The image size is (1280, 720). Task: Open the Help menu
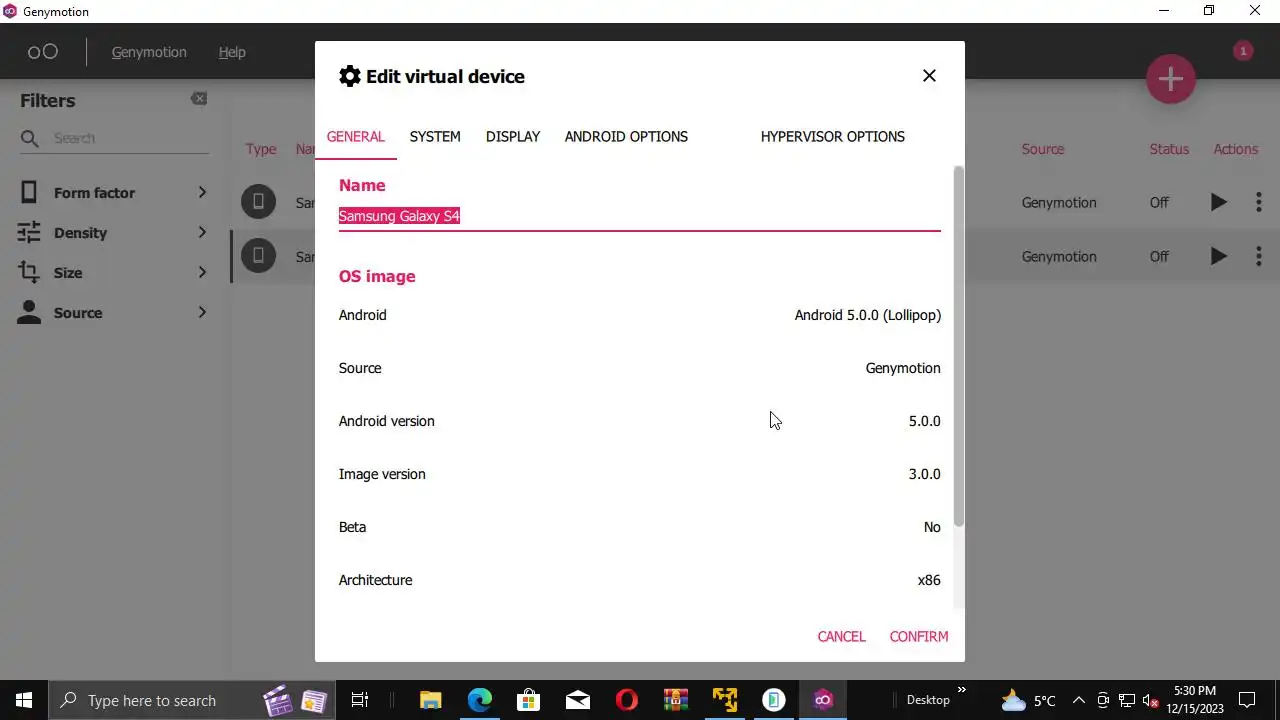point(232,52)
